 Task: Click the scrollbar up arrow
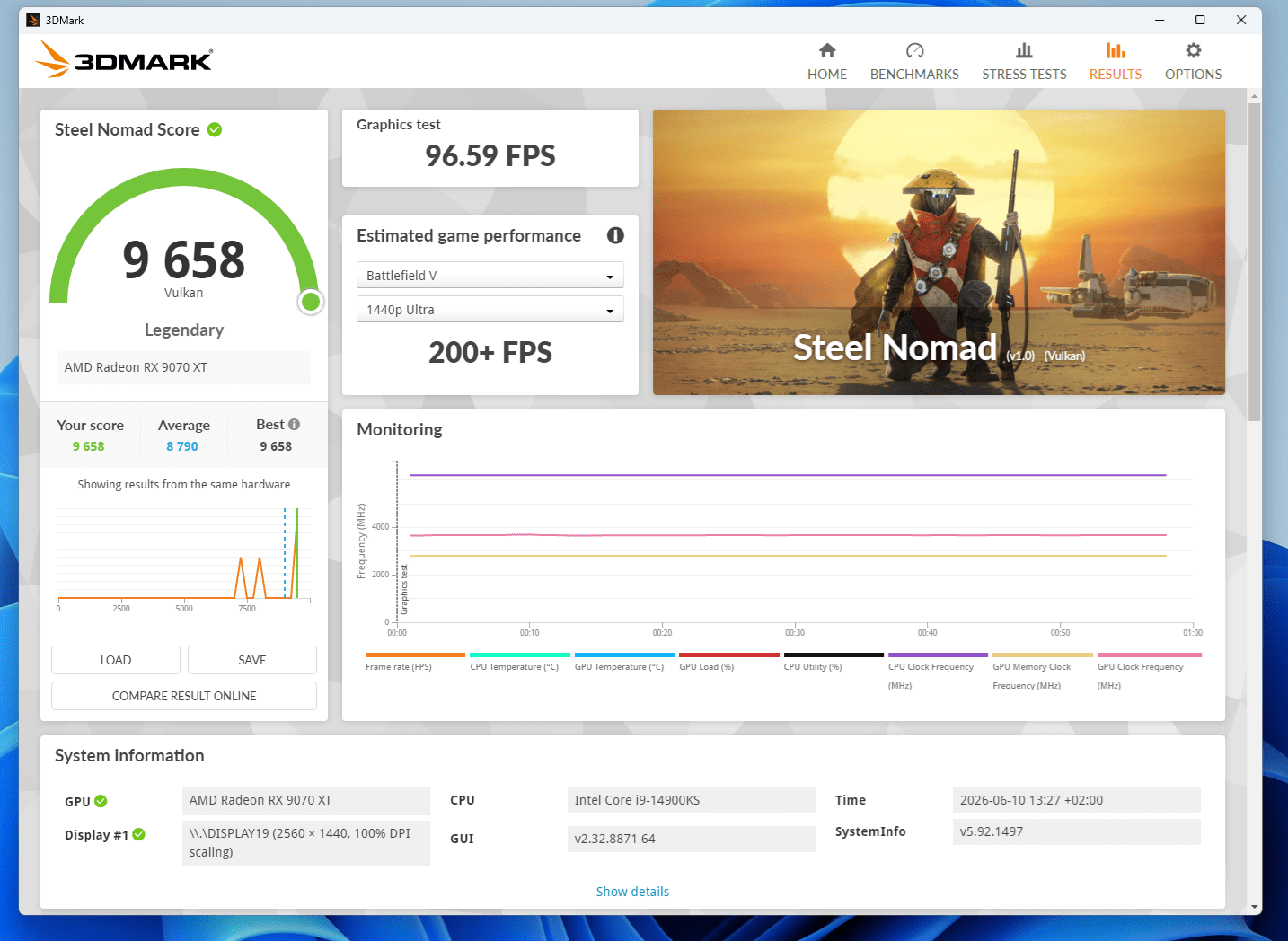click(x=1254, y=96)
